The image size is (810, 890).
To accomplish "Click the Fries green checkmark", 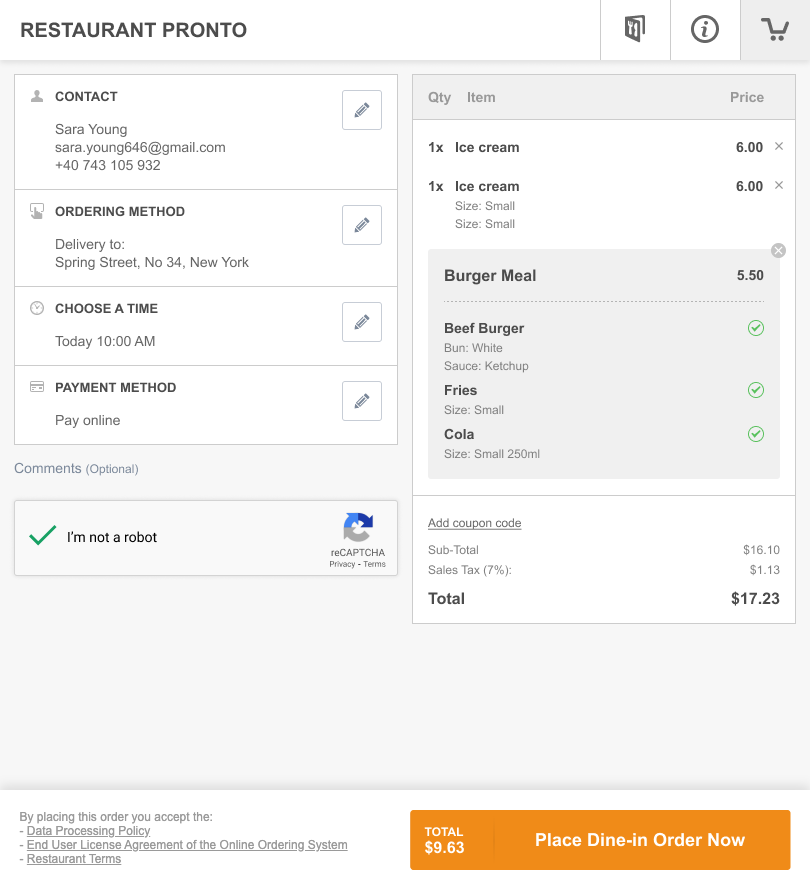I will 756,390.
